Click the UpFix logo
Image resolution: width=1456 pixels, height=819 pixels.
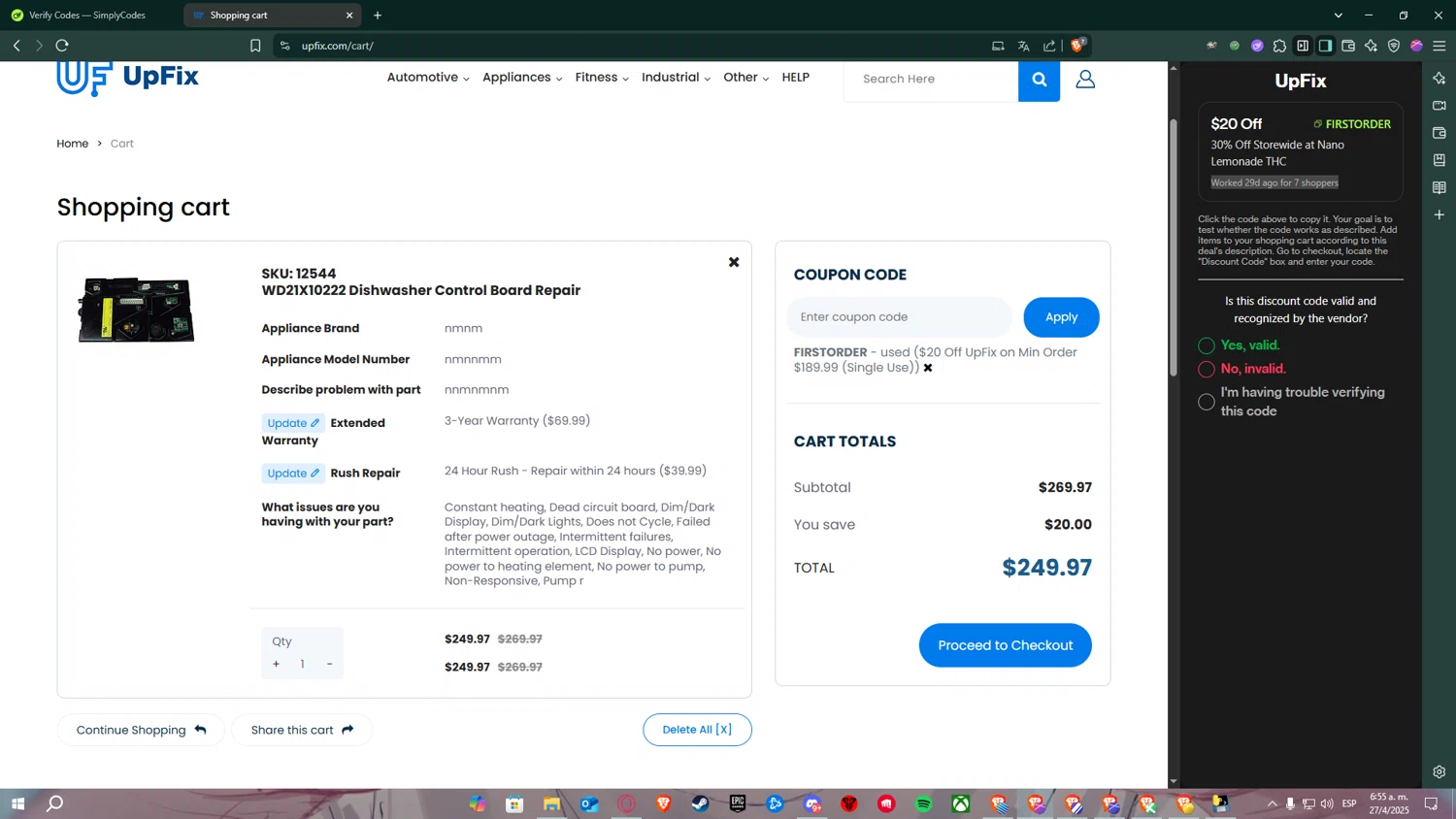coord(128,78)
